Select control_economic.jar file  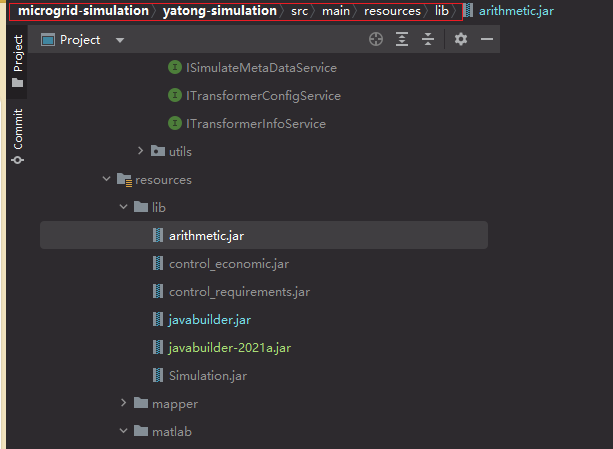coord(229,264)
